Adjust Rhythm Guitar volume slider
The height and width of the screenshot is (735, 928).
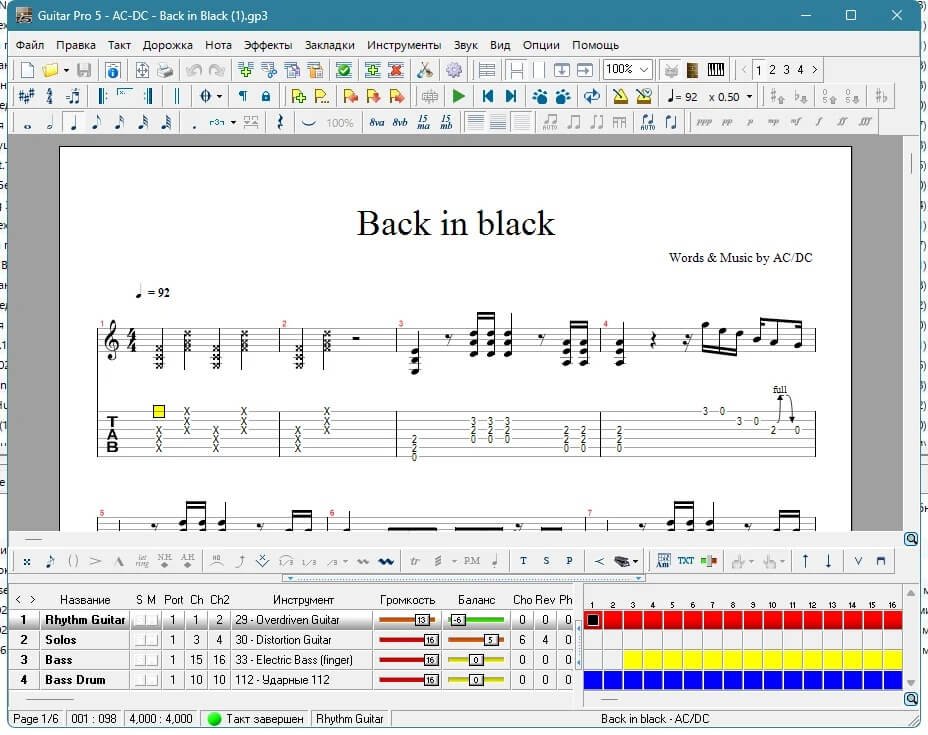[408, 620]
